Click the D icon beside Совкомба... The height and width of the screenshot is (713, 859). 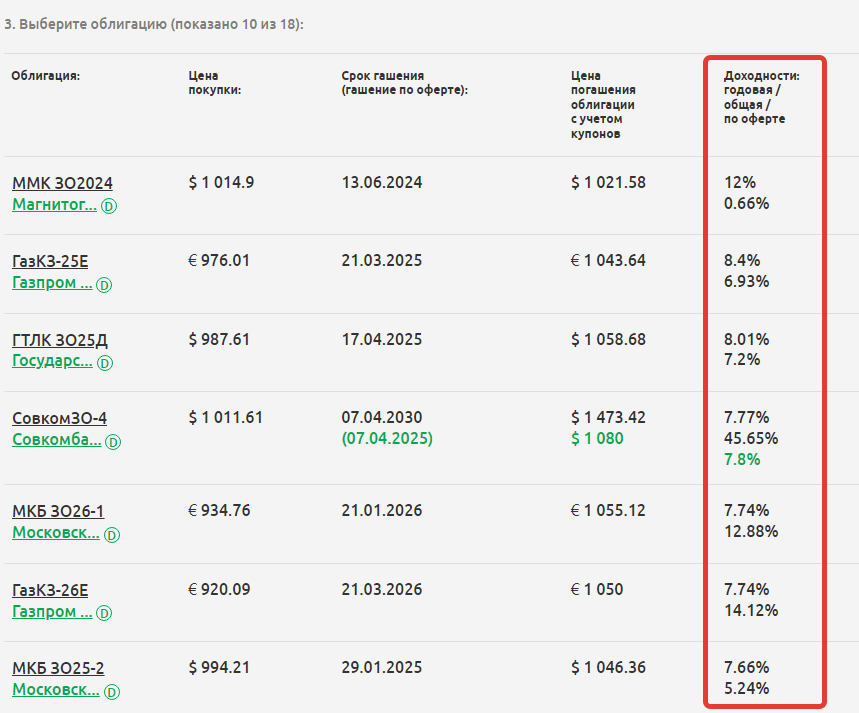tap(113, 442)
